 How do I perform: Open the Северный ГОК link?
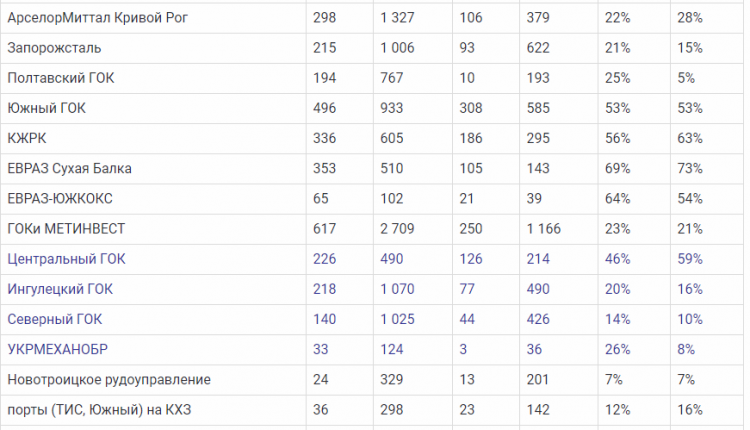(x=55, y=320)
